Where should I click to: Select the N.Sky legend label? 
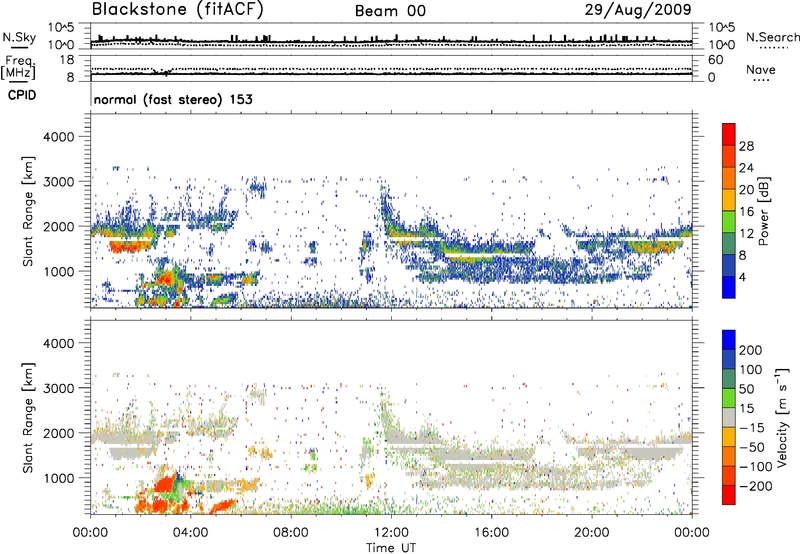point(19,37)
